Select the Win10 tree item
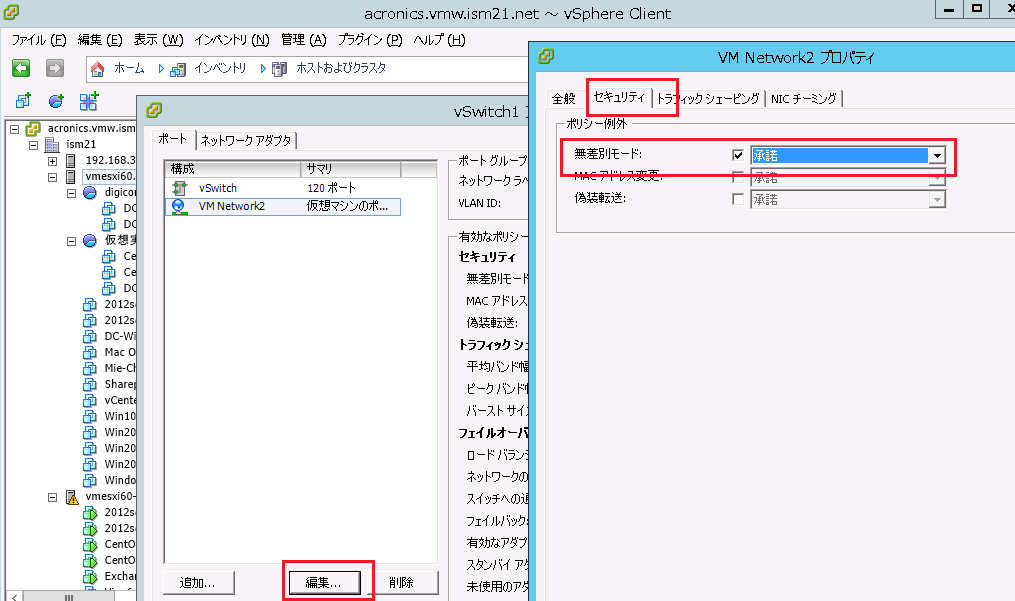Image resolution: width=1015 pixels, height=601 pixels. 120,416
